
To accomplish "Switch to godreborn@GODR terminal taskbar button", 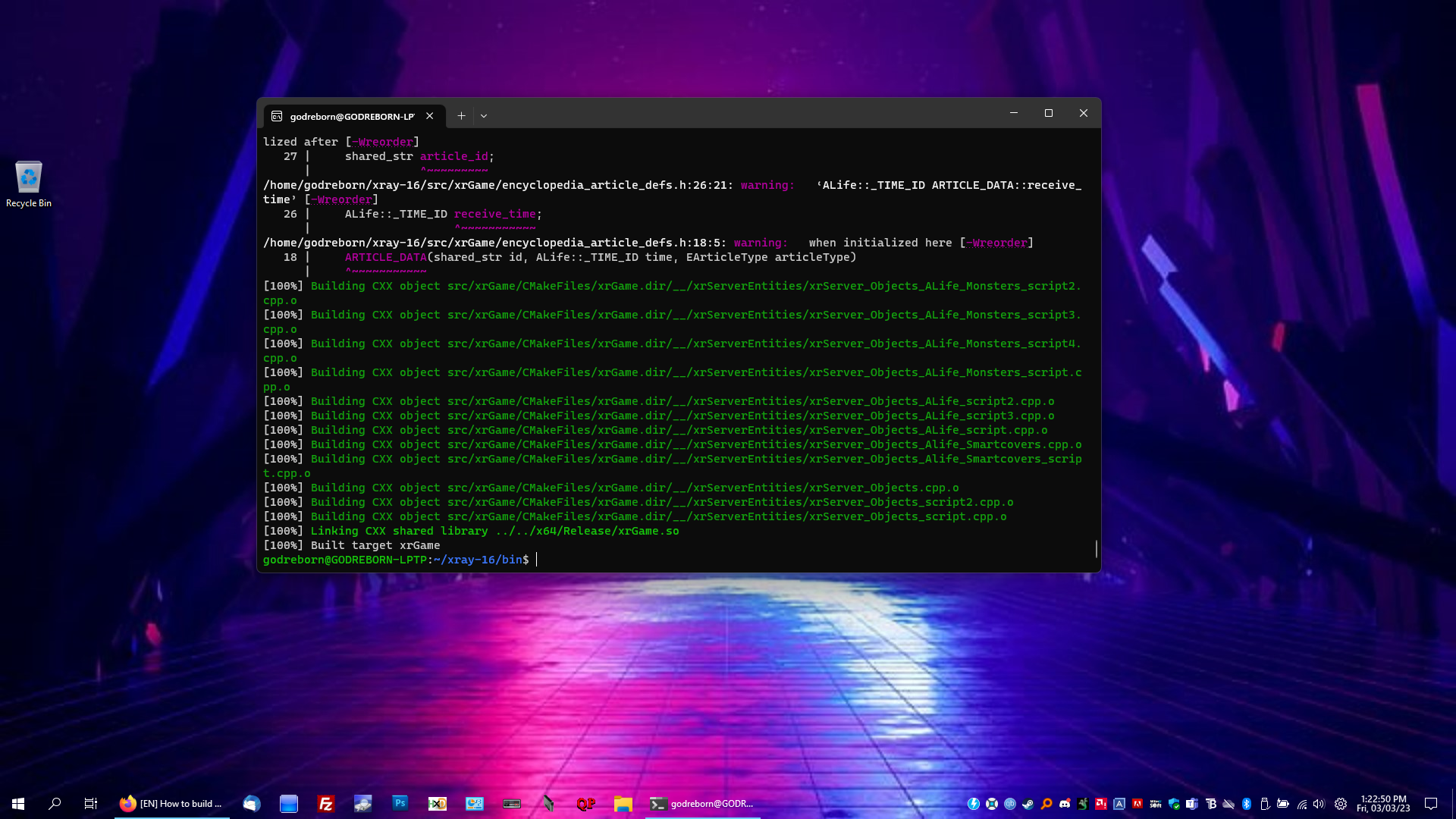I will click(703, 804).
